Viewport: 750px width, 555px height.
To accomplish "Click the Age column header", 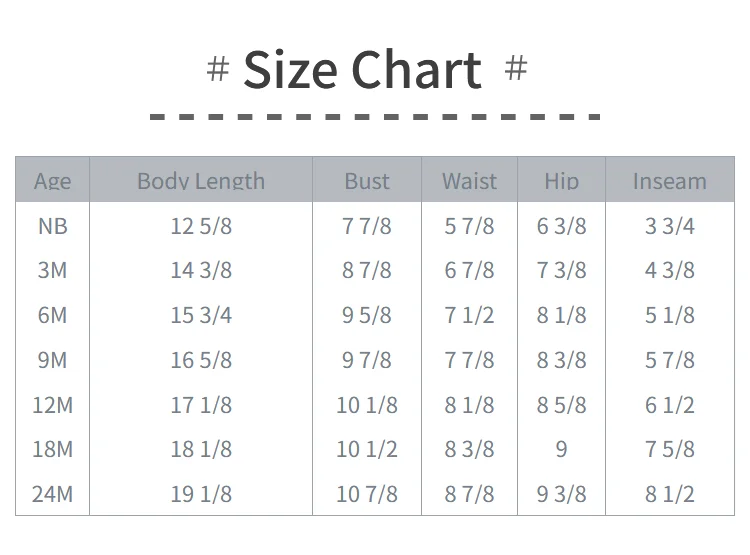I will [52, 181].
